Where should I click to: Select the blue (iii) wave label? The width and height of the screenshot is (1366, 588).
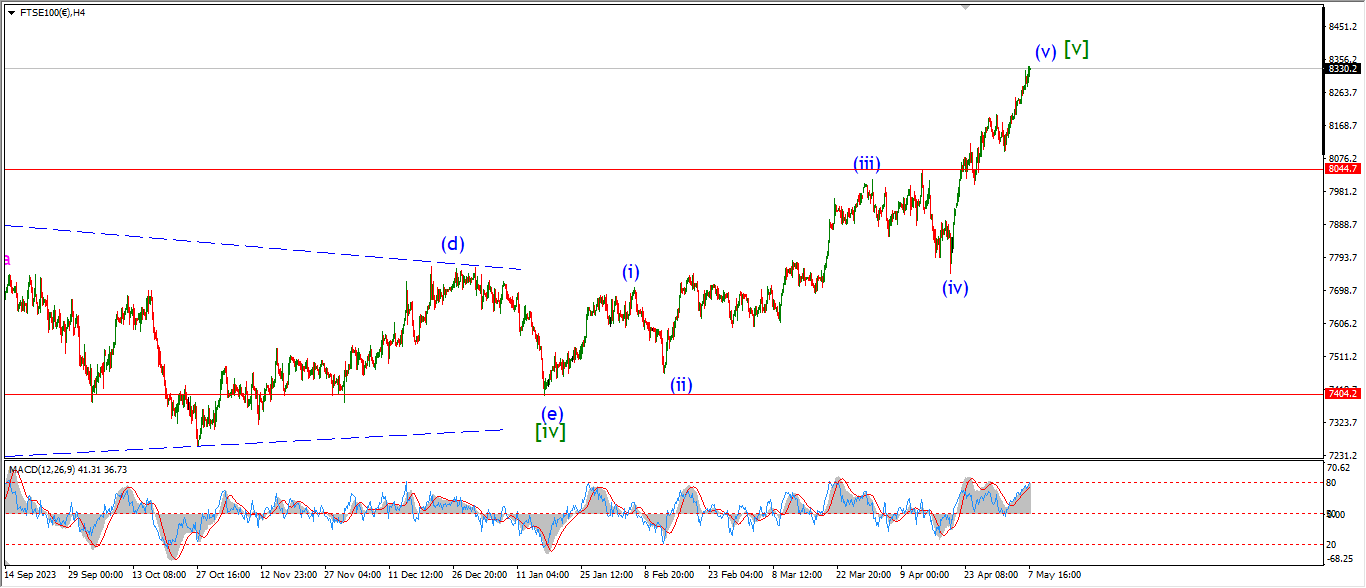tap(866, 163)
